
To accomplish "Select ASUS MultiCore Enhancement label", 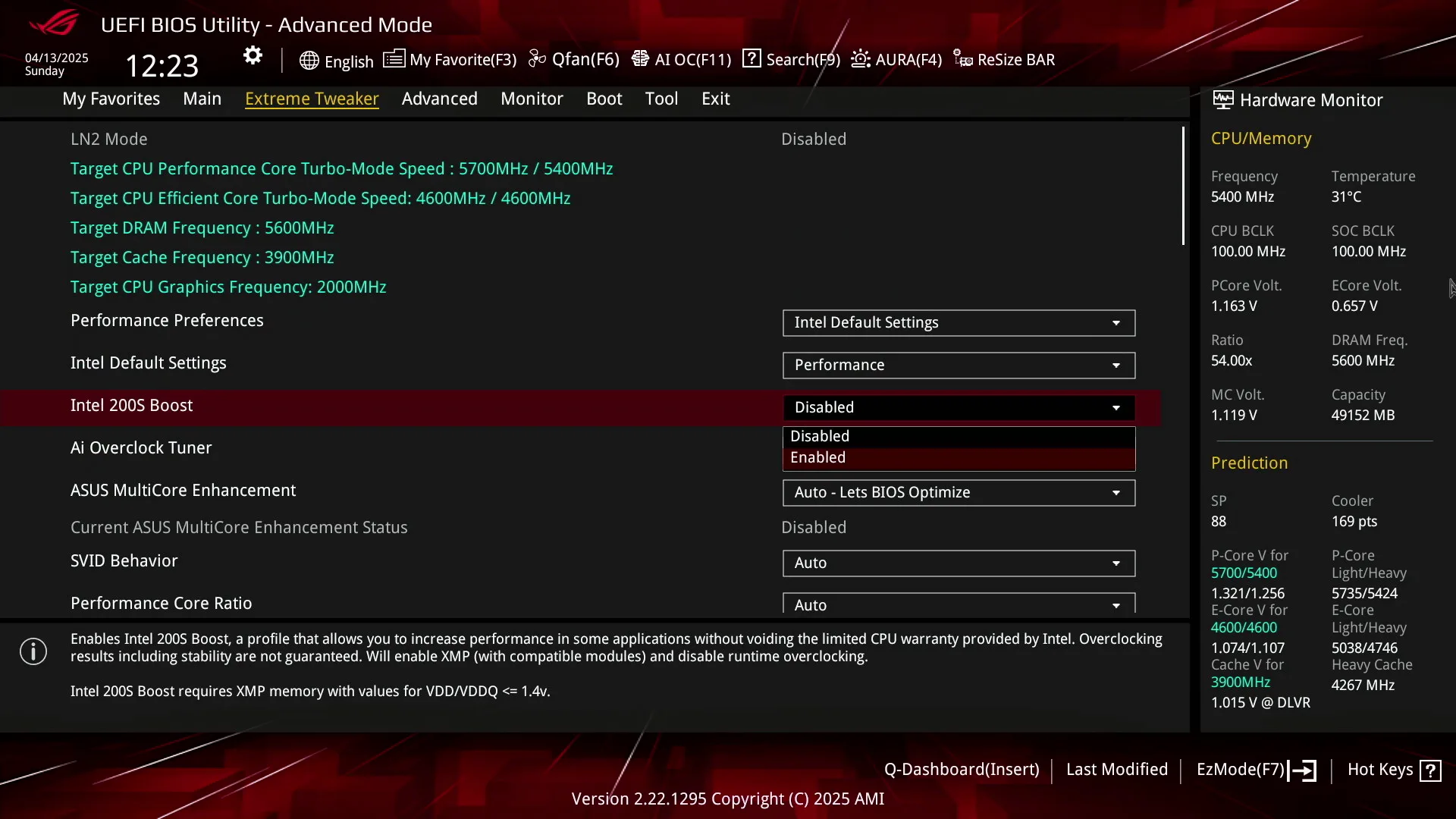I will tap(183, 491).
